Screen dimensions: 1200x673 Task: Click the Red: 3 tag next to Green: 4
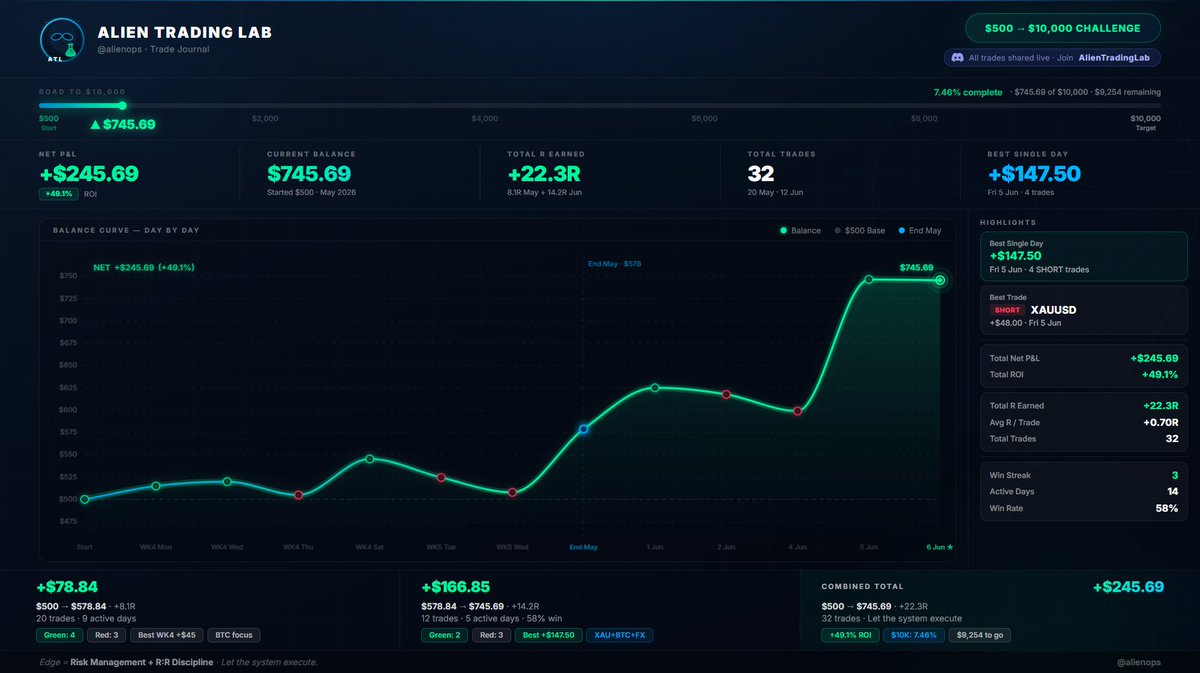(x=108, y=635)
